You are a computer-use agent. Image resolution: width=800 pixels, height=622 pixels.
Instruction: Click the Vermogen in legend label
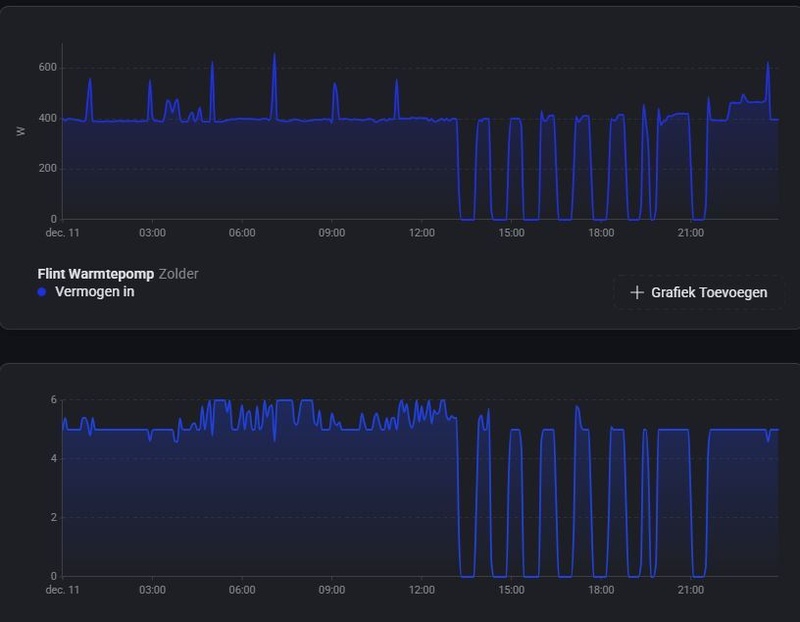pyautogui.click(x=94, y=292)
